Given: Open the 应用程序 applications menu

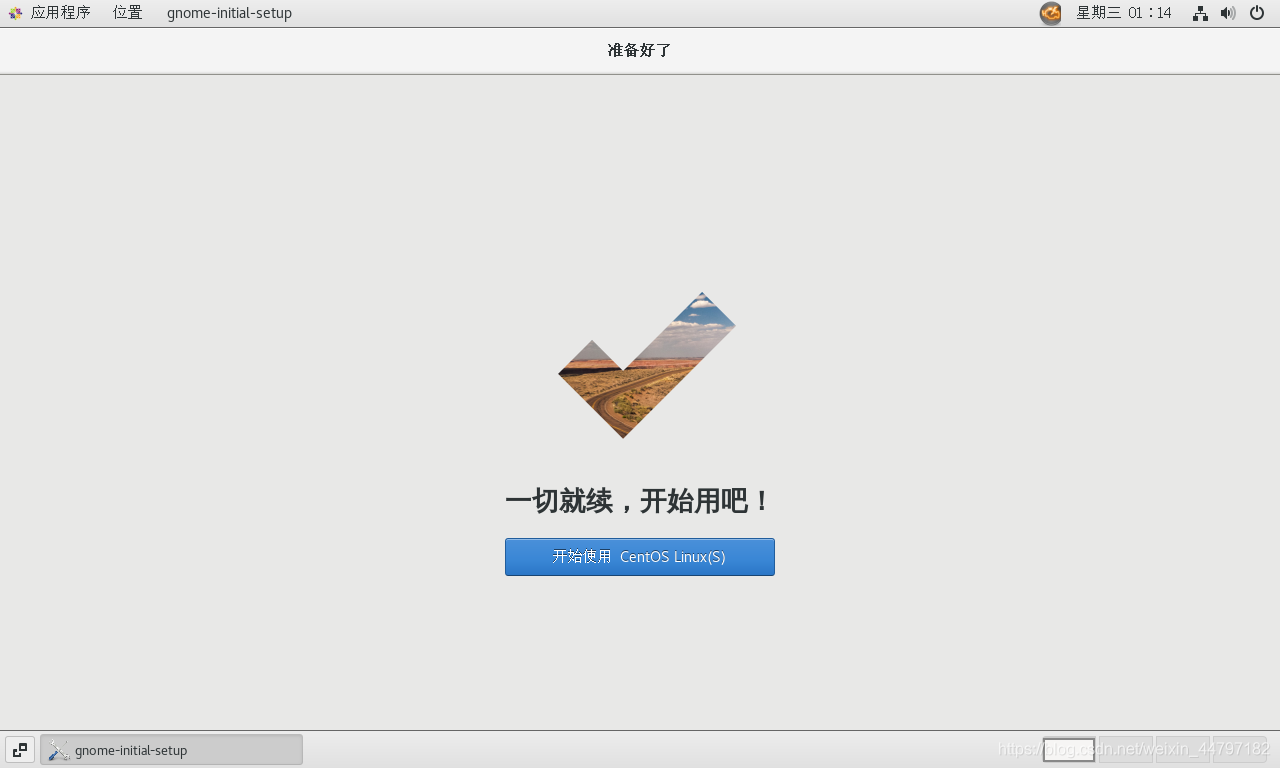Looking at the screenshot, I should [x=60, y=13].
